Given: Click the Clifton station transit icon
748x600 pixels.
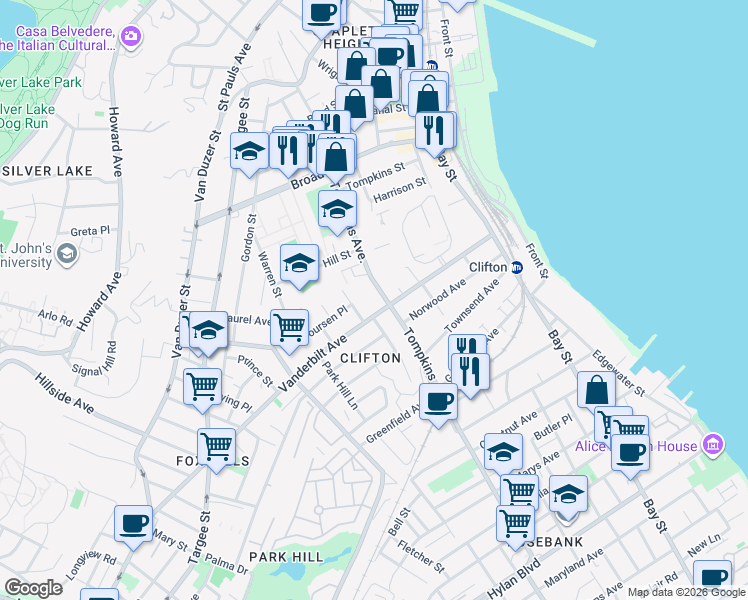Looking at the screenshot, I should click(x=517, y=268).
